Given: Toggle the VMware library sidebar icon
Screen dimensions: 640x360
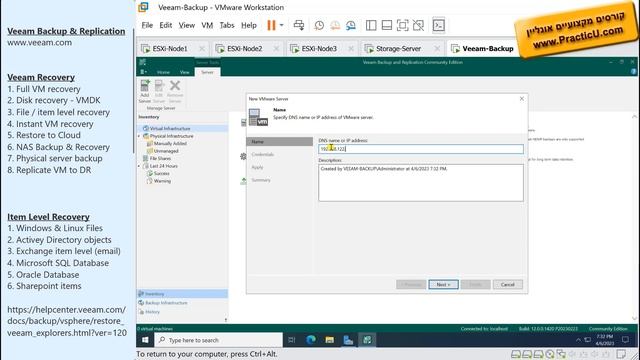Looking at the screenshot, I should click(x=371, y=25).
